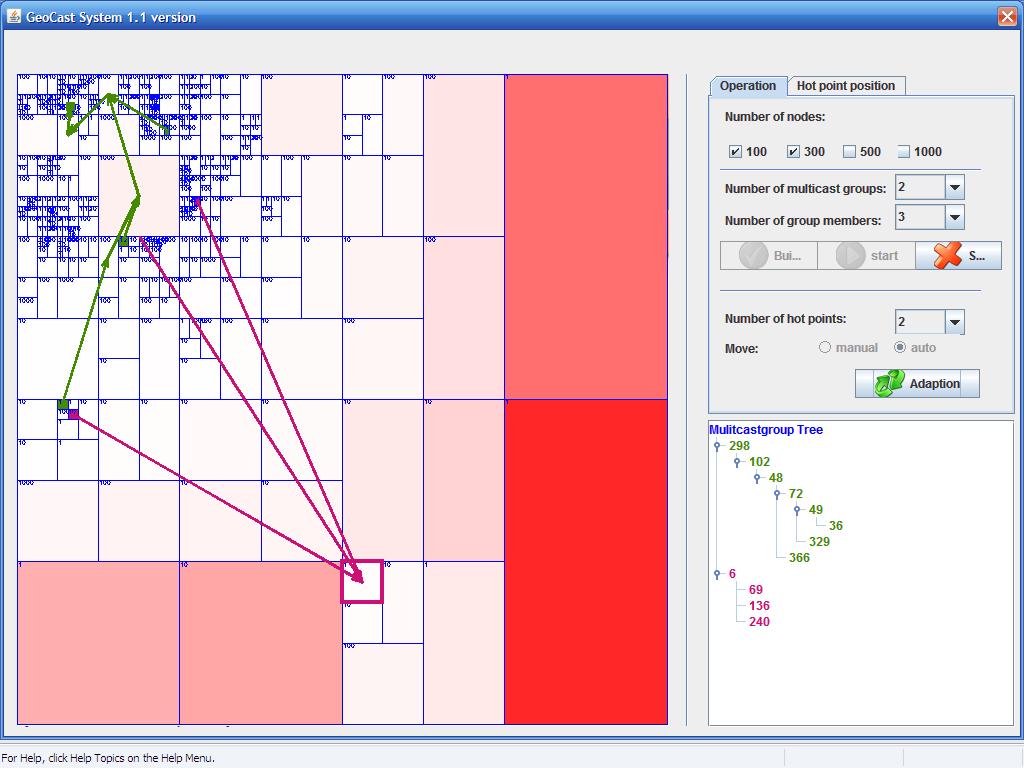Uncheck the 300 nodes checkbox
The width and height of the screenshot is (1024, 768).
coord(793,152)
